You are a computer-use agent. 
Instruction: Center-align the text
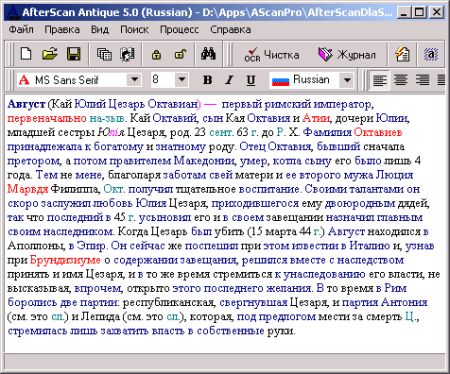click(401, 80)
